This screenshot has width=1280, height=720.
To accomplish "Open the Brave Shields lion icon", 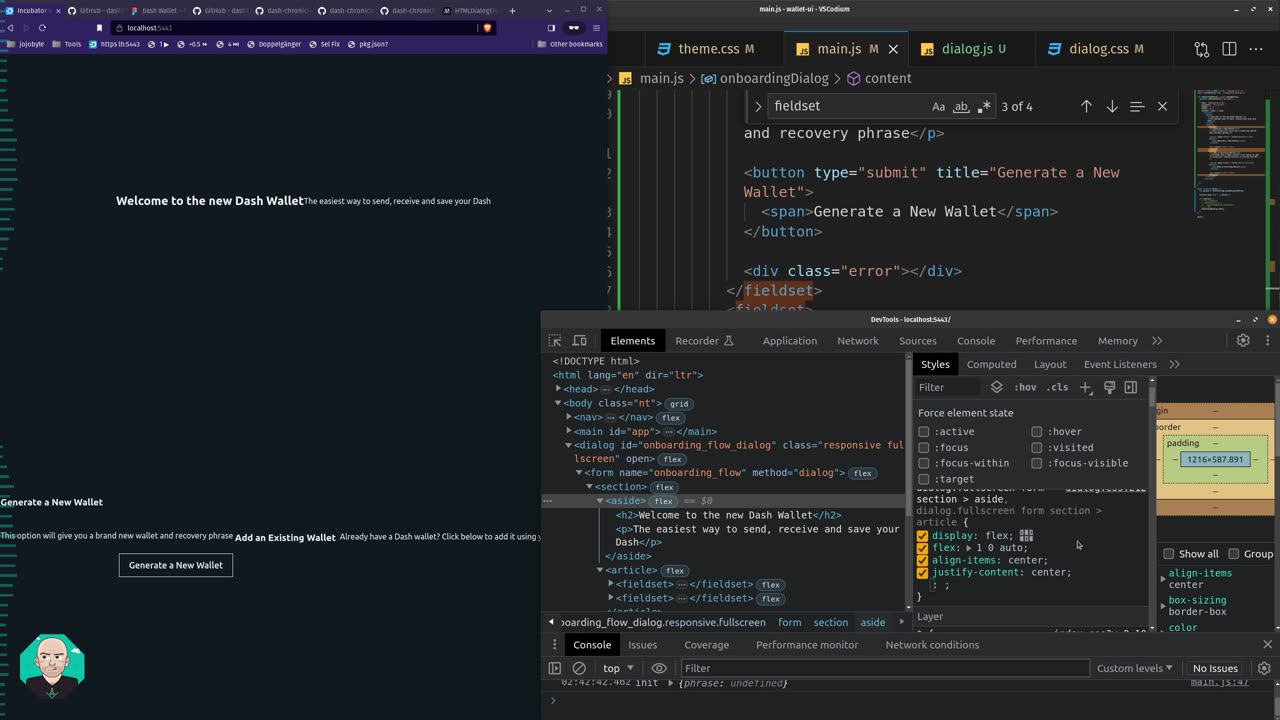I will 487,28.
